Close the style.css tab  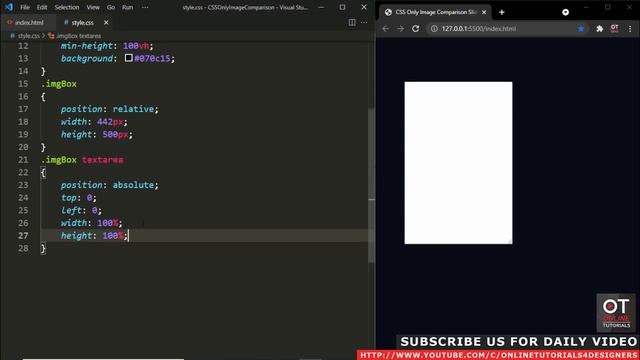(106, 23)
